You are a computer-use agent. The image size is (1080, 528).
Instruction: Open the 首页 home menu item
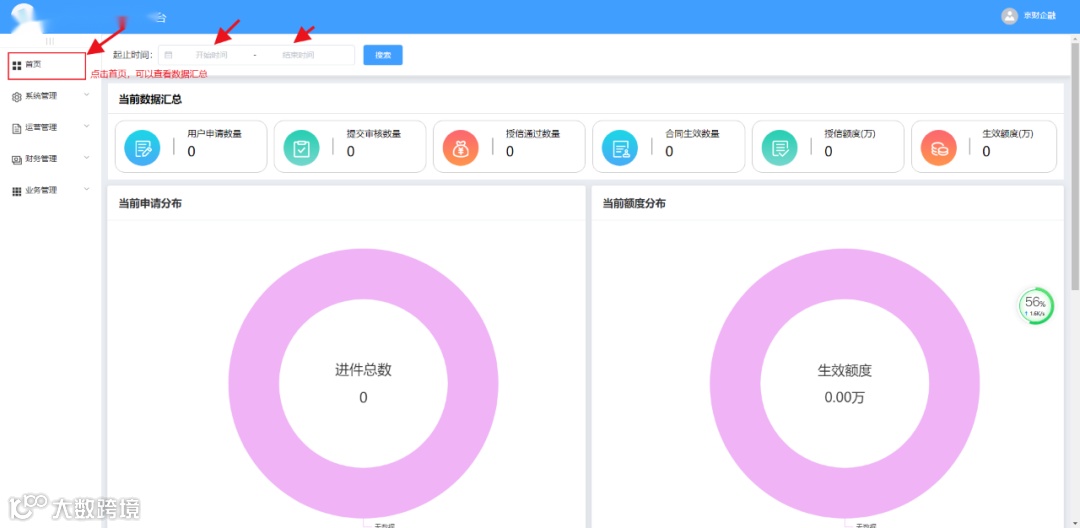(x=47, y=65)
